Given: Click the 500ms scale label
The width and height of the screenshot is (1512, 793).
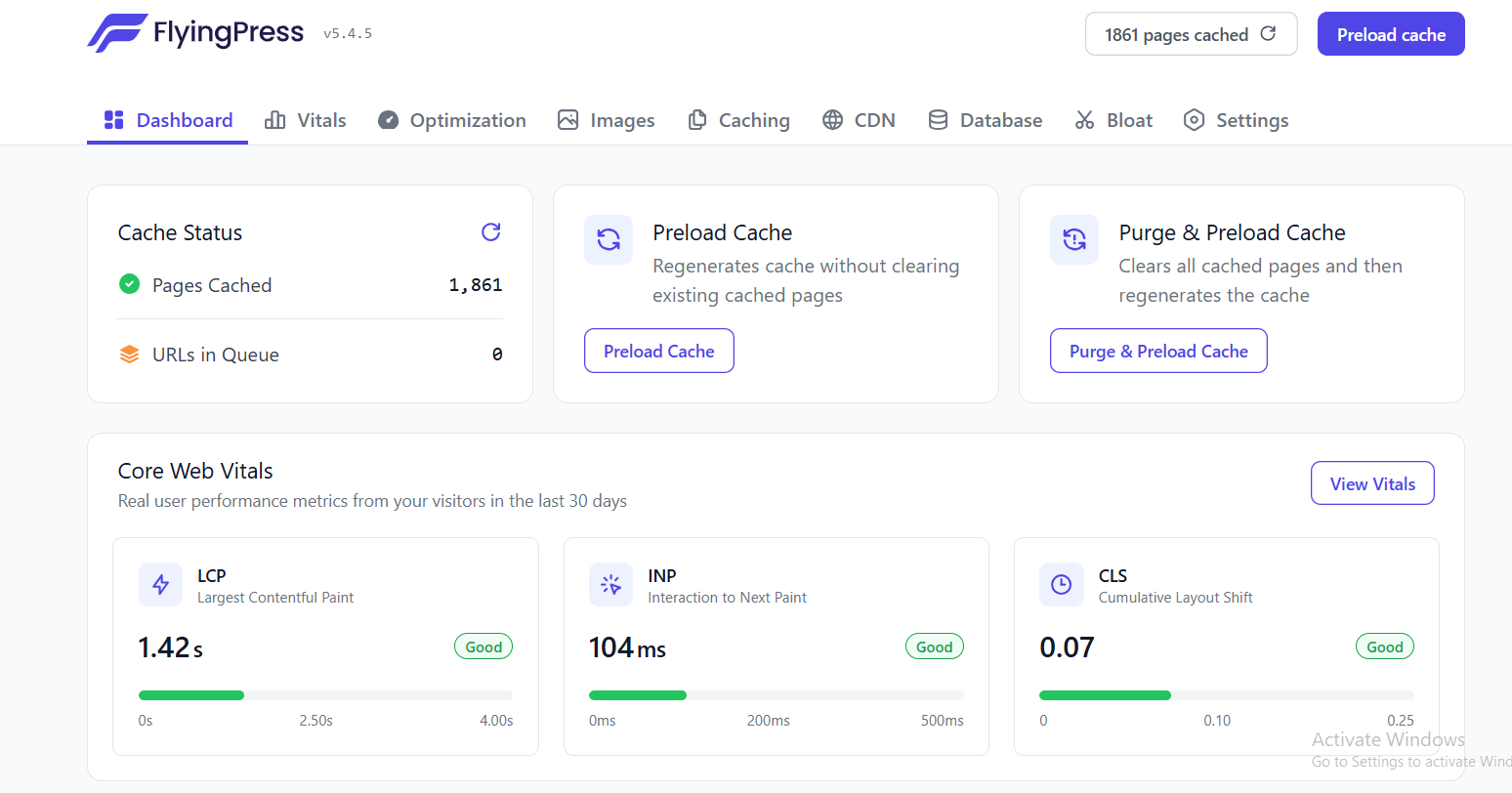Looking at the screenshot, I should [x=943, y=721].
